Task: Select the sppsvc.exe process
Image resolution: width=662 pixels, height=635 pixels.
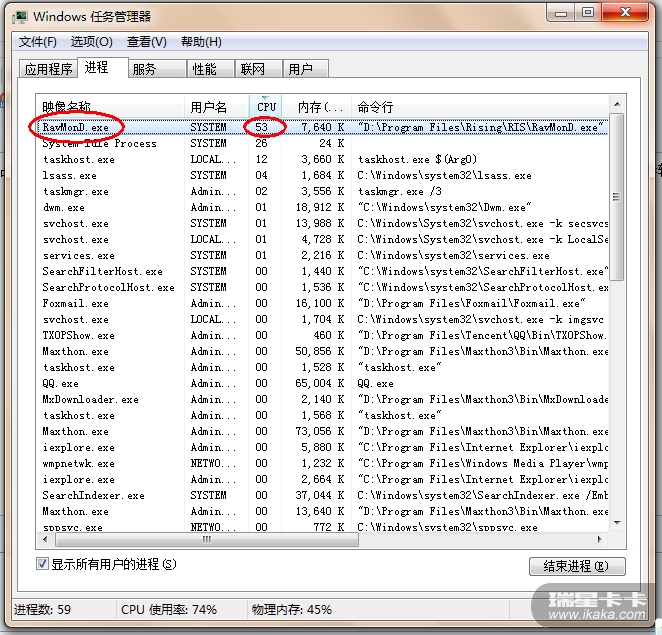Action: click(x=323, y=527)
